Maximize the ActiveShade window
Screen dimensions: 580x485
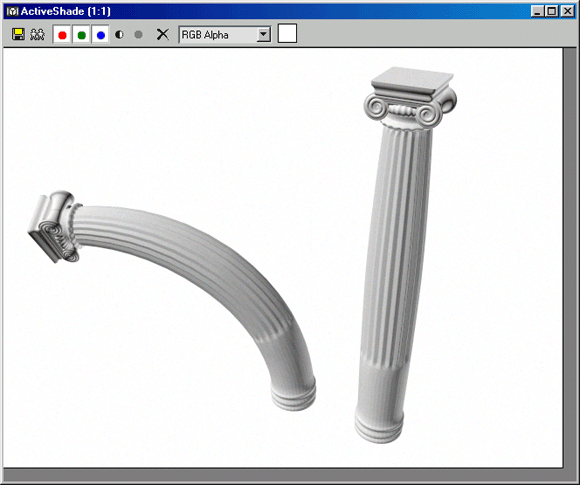552,11
